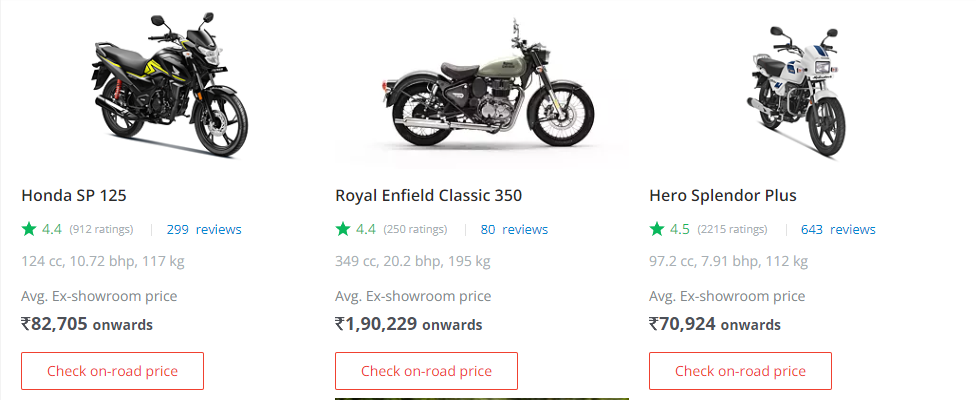976x400 pixels.
Task: View the 80 reviews for Royal Enfield
Action: (514, 229)
